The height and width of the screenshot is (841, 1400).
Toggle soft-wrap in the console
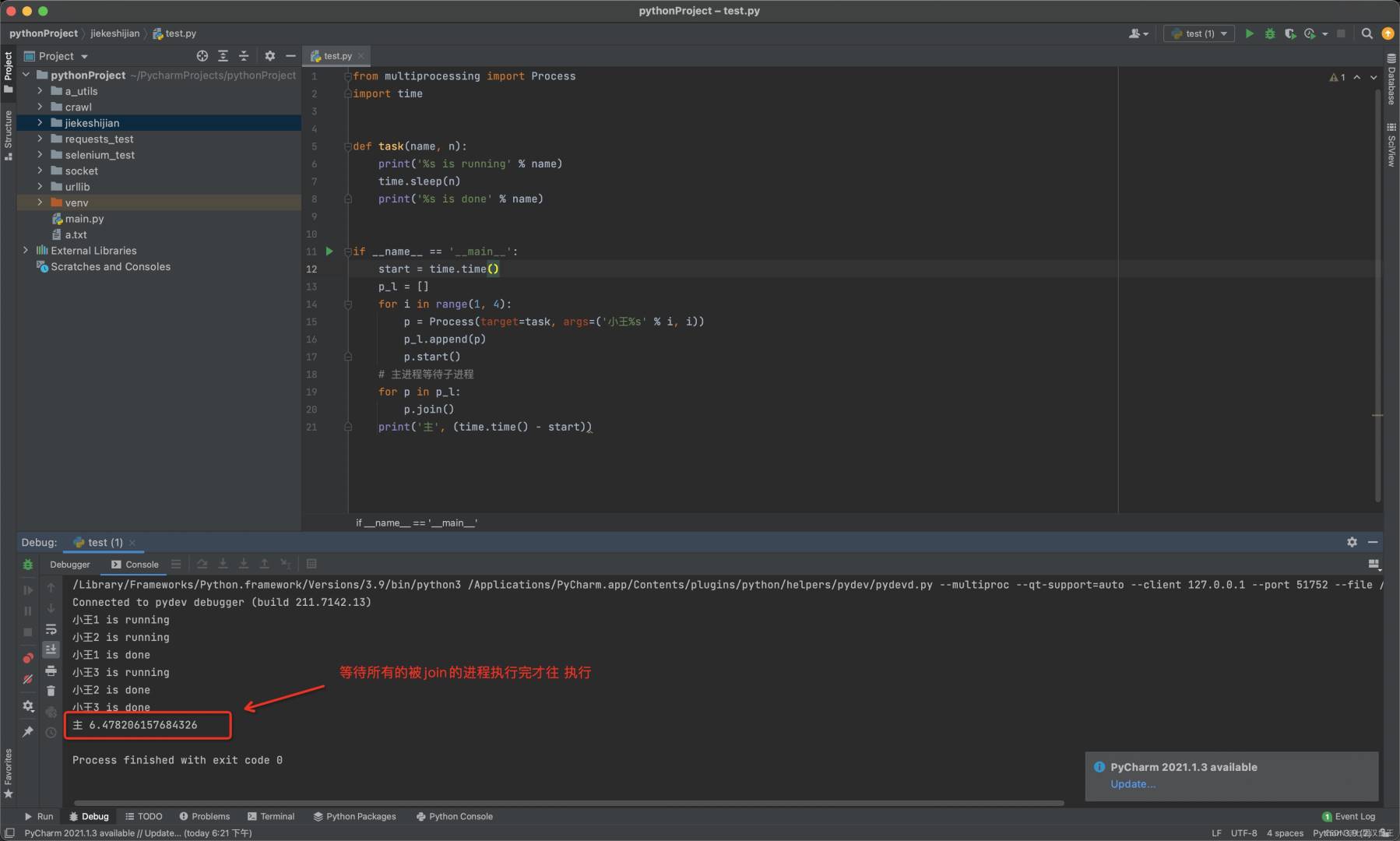click(51, 629)
